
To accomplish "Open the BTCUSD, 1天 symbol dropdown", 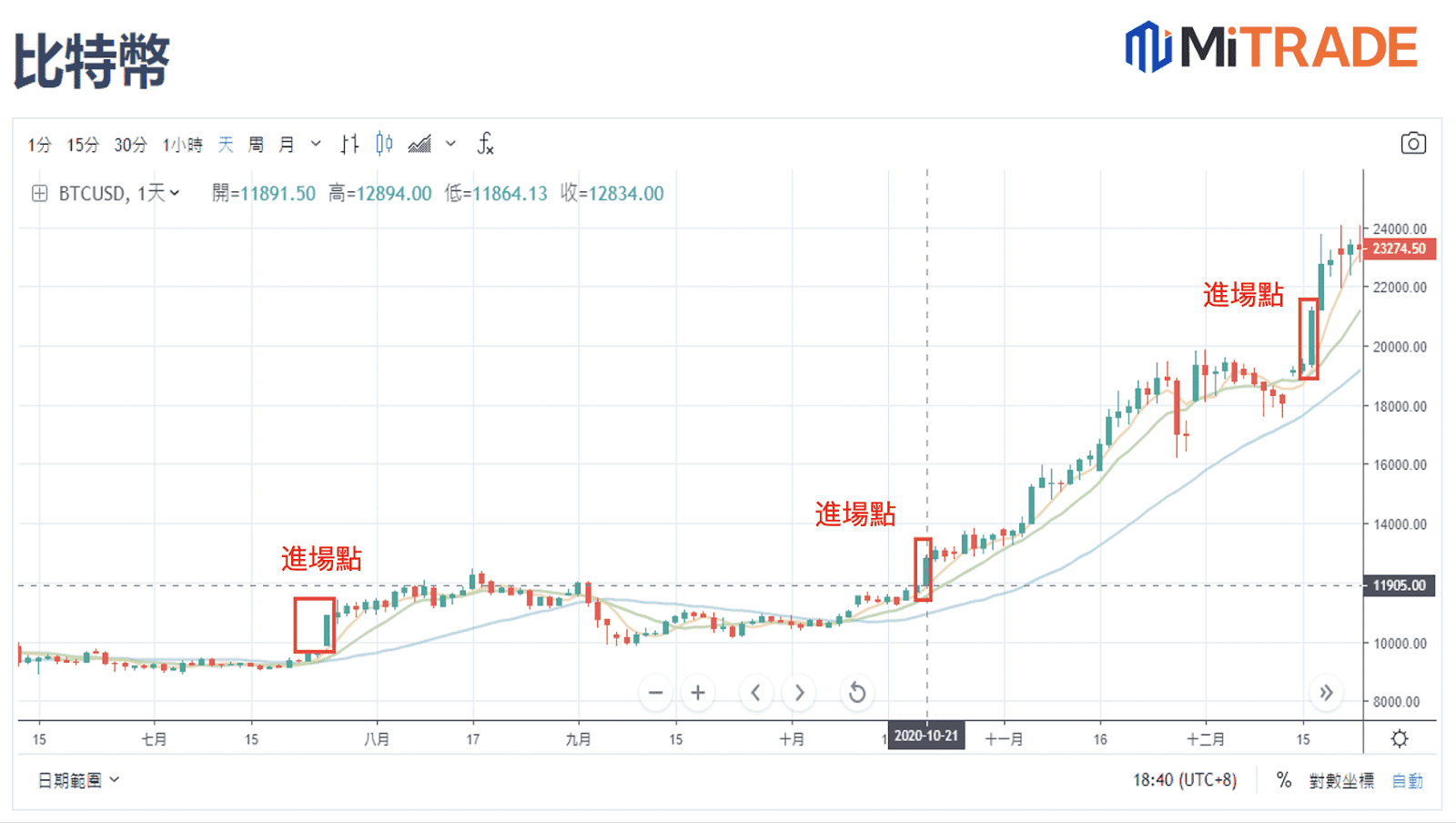I will point(119,193).
